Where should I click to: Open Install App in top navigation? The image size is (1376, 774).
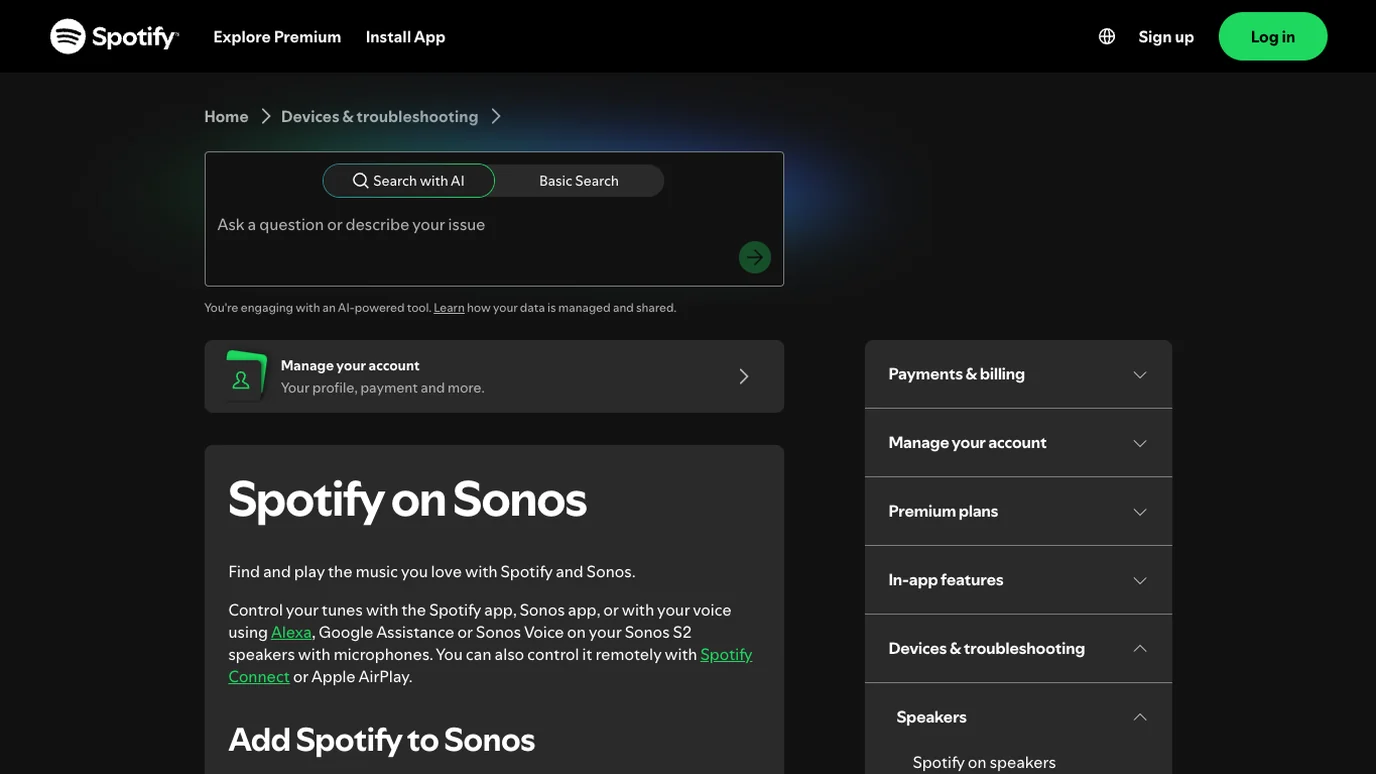[405, 37]
